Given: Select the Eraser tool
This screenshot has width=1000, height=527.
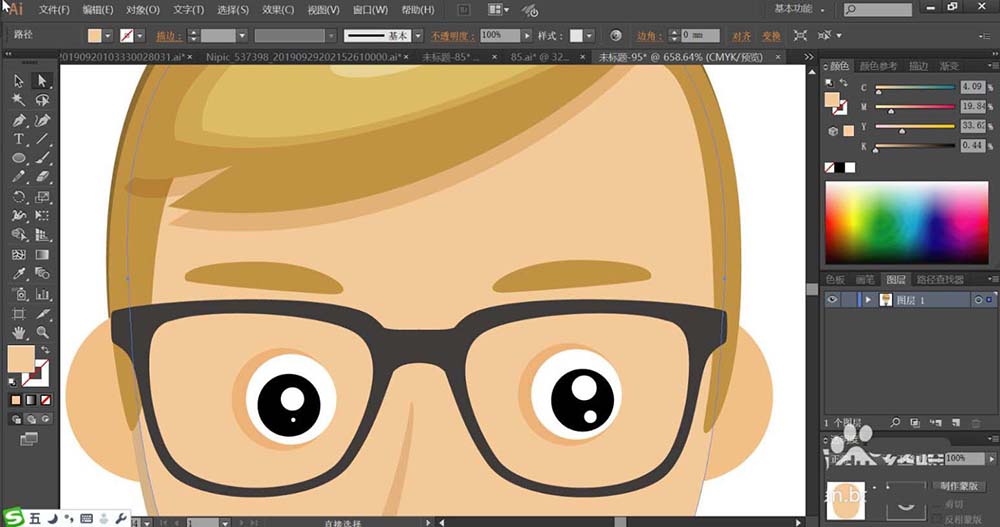Looking at the screenshot, I should pos(42,177).
